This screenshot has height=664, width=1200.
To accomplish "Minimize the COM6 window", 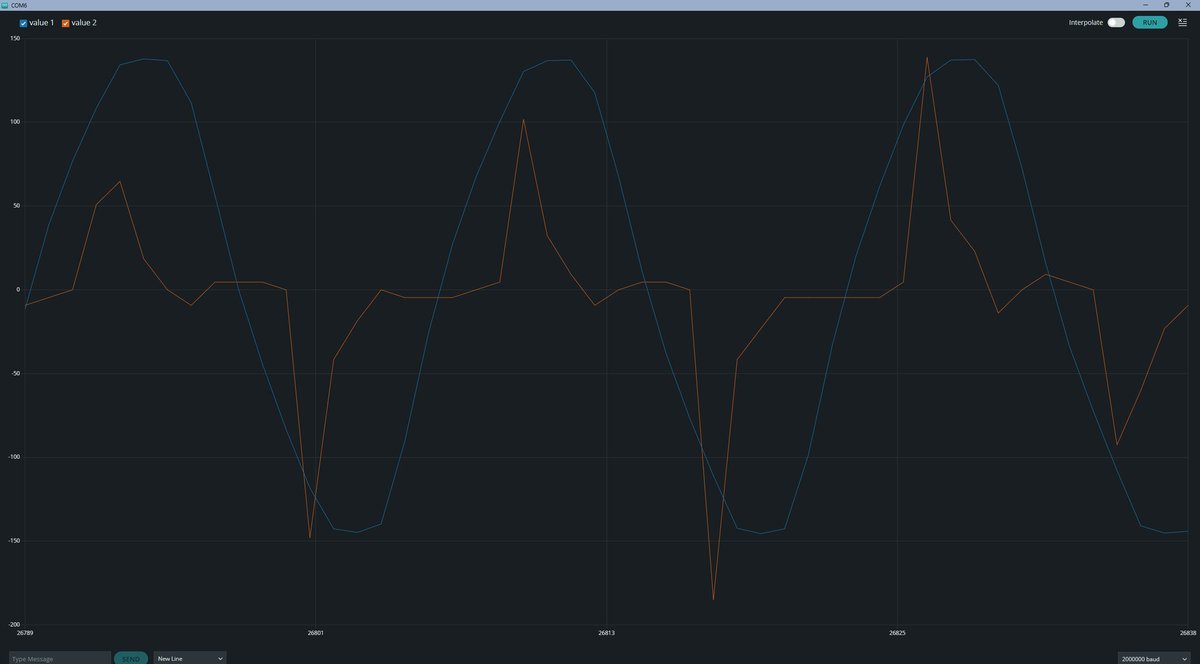I will (1144, 5).
